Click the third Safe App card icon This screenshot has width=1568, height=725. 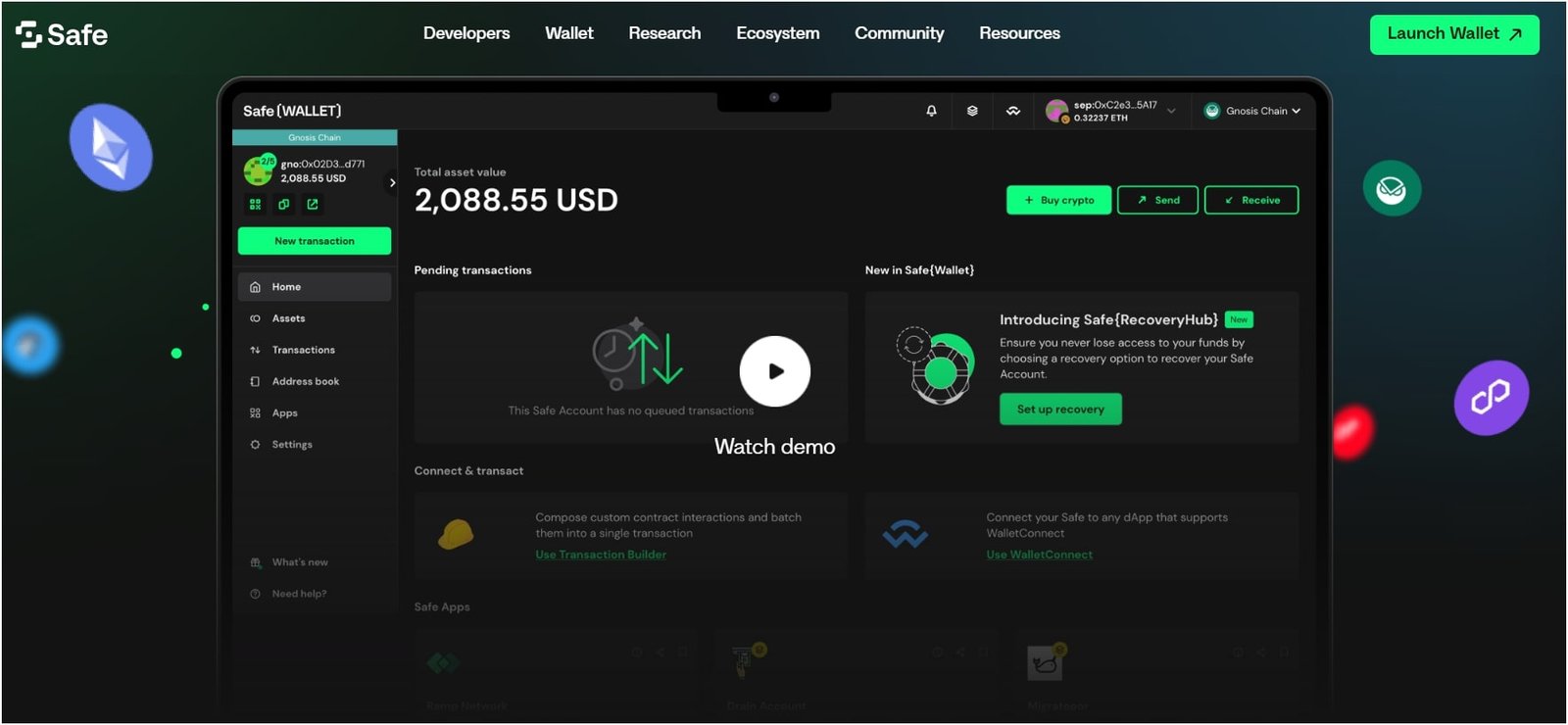1045,662
